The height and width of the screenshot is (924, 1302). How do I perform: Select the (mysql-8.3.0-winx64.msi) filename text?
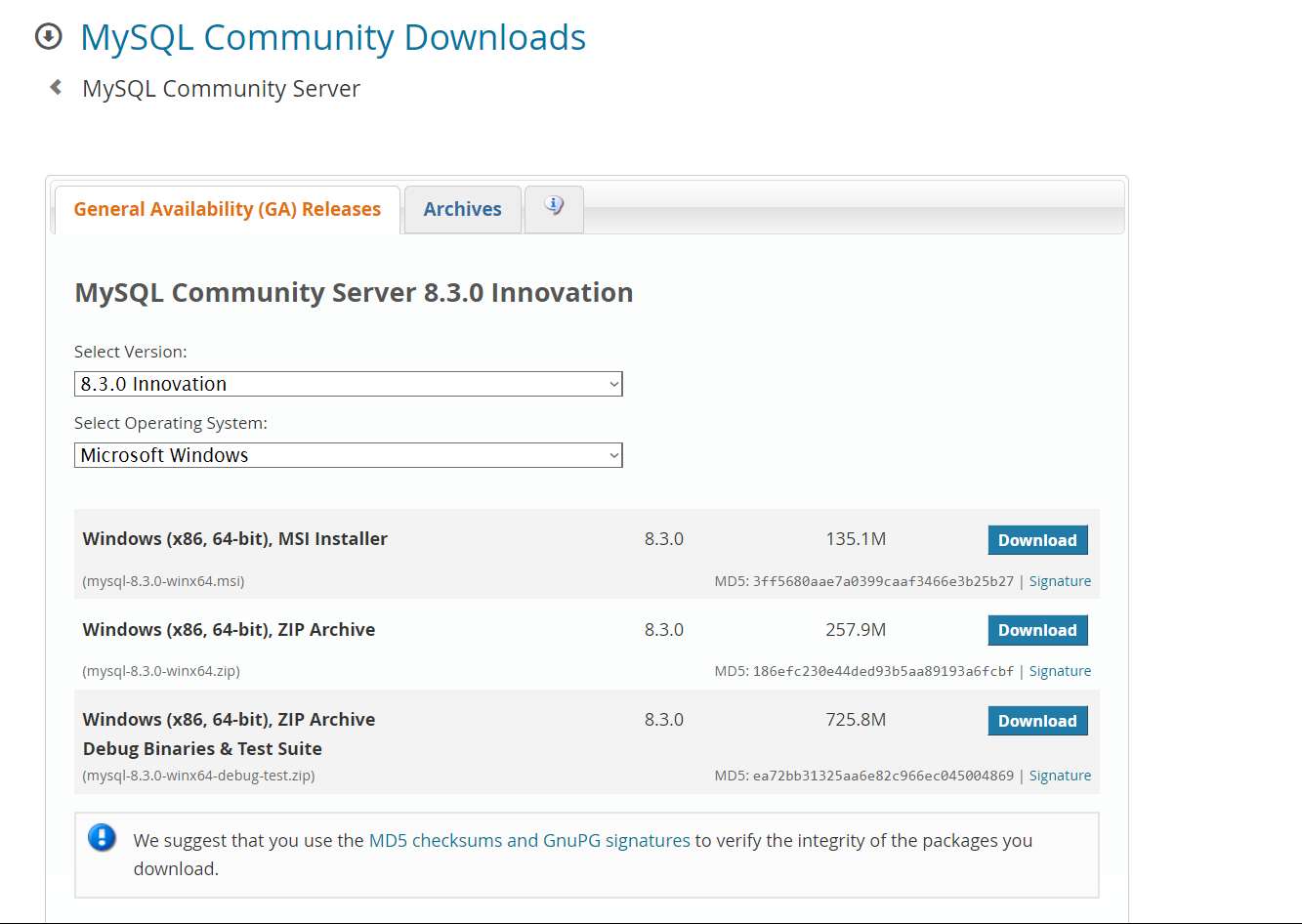(x=164, y=581)
